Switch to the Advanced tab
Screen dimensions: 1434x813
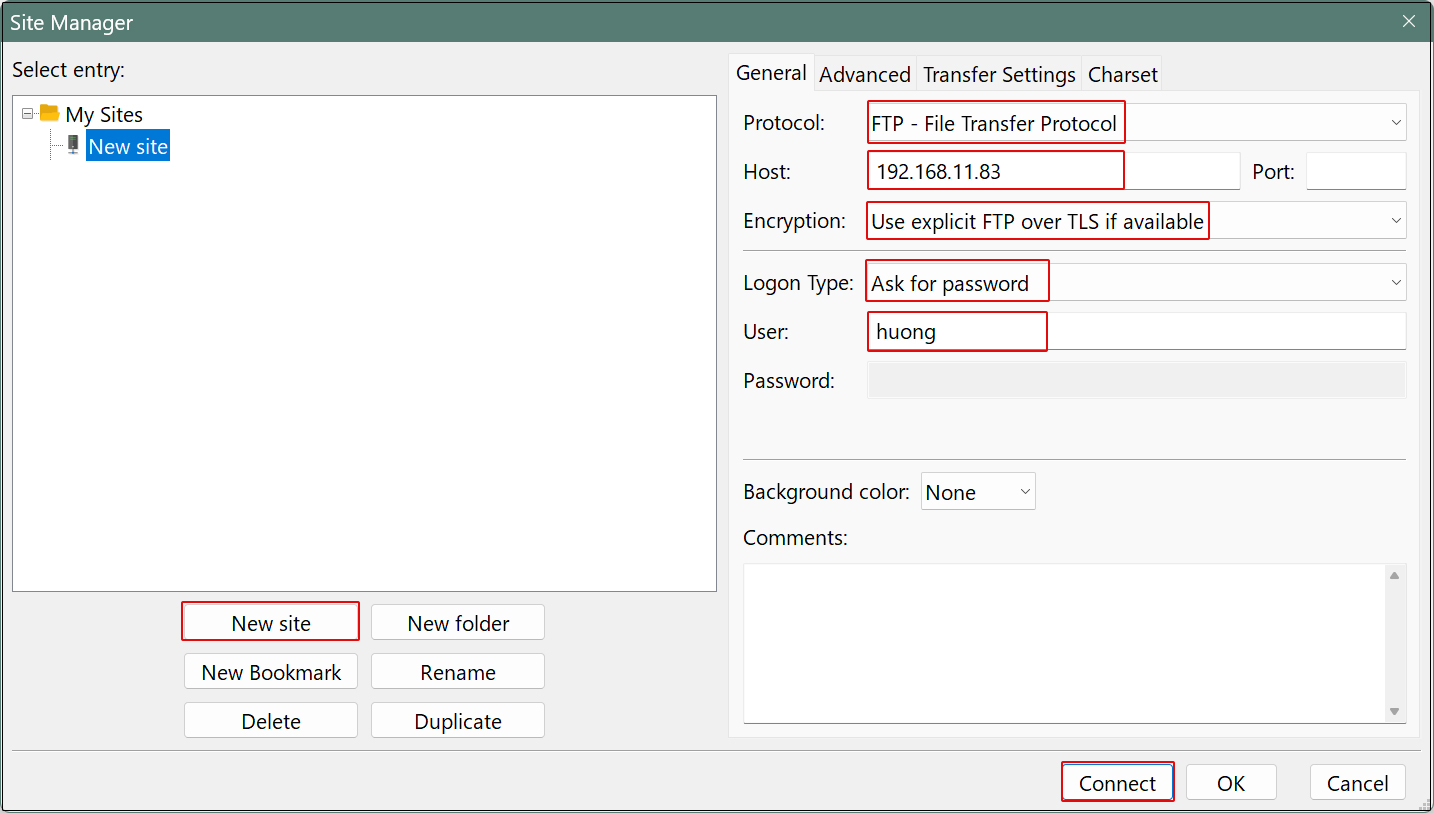pos(865,75)
